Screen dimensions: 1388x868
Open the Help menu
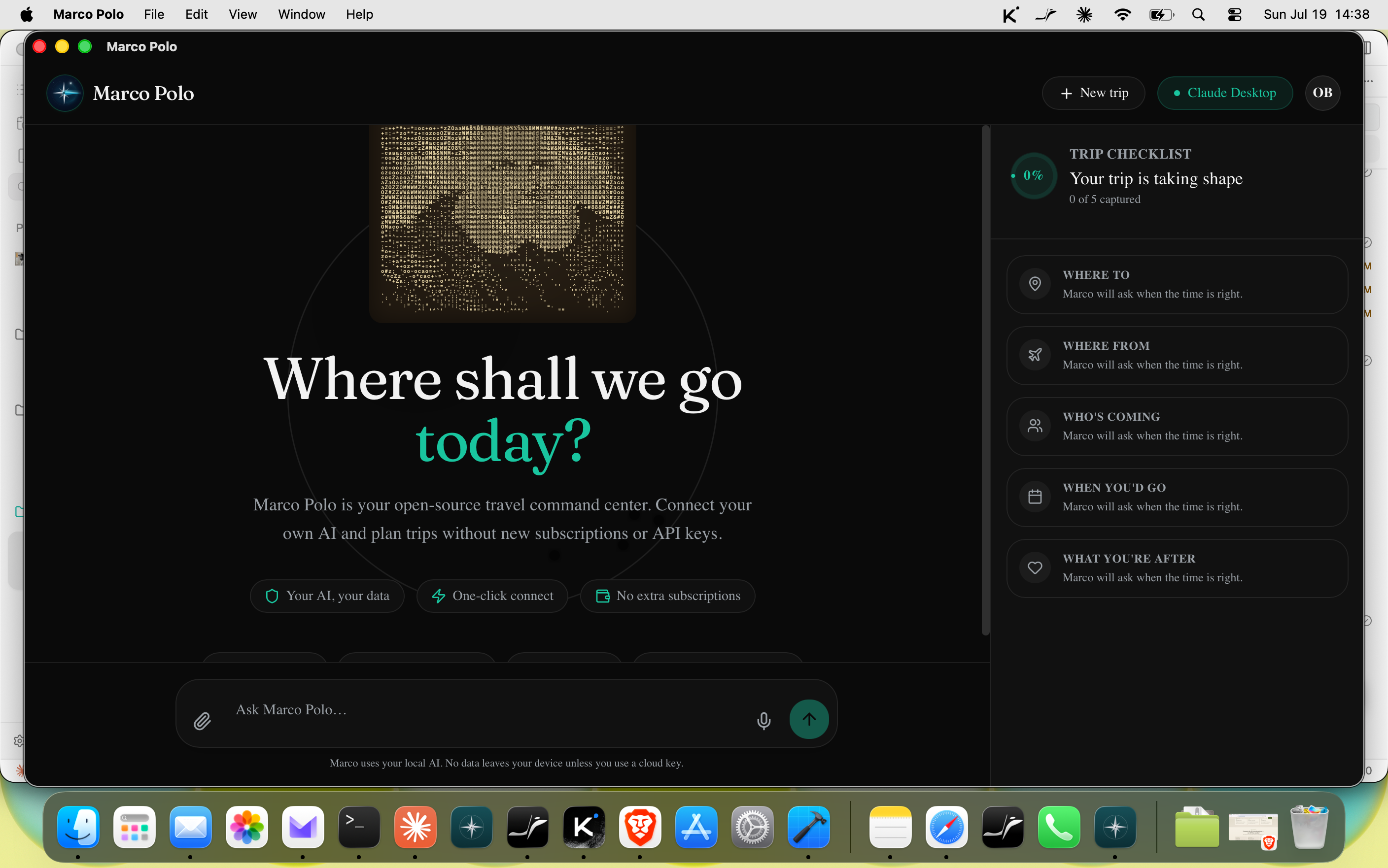click(x=359, y=14)
